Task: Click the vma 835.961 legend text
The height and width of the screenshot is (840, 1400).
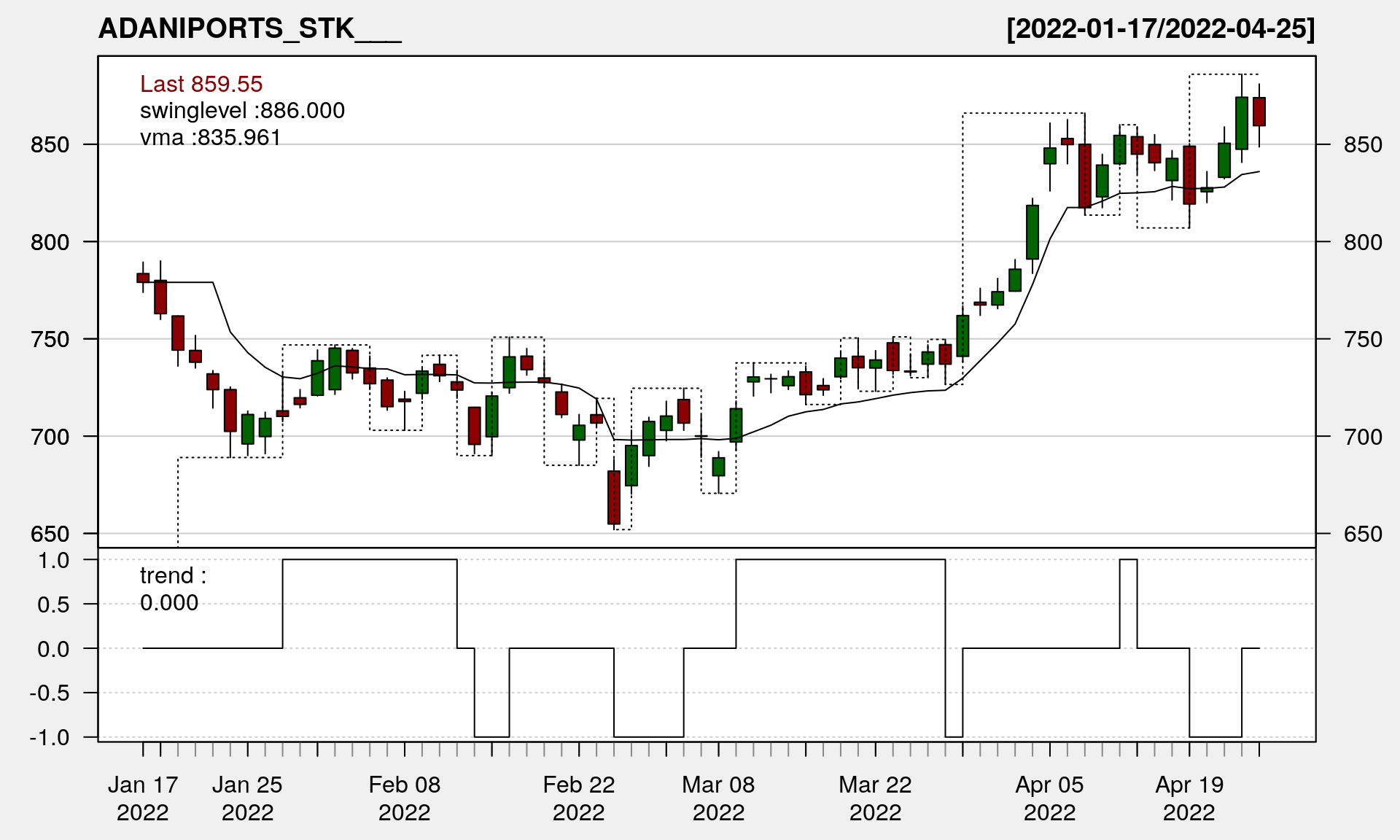Action: pyautogui.click(x=210, y=138)
